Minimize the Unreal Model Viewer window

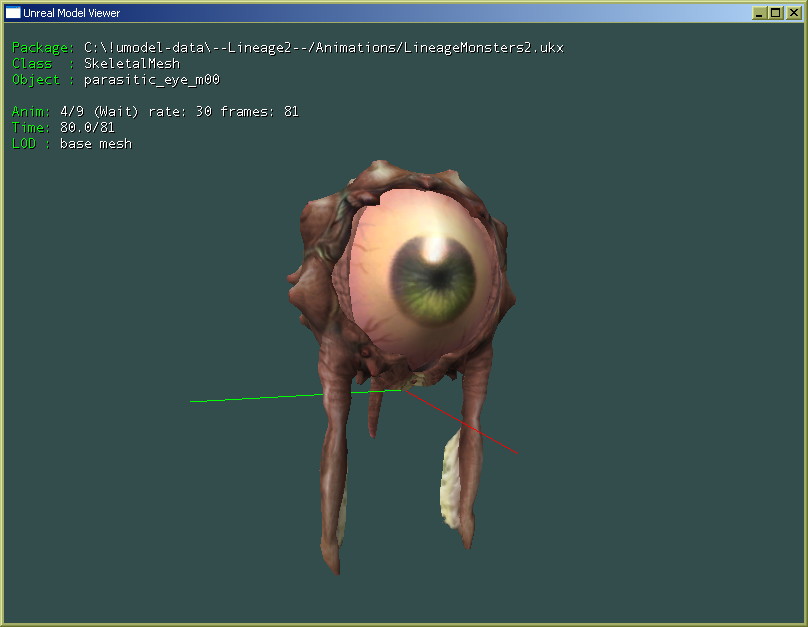pos(759,13)
